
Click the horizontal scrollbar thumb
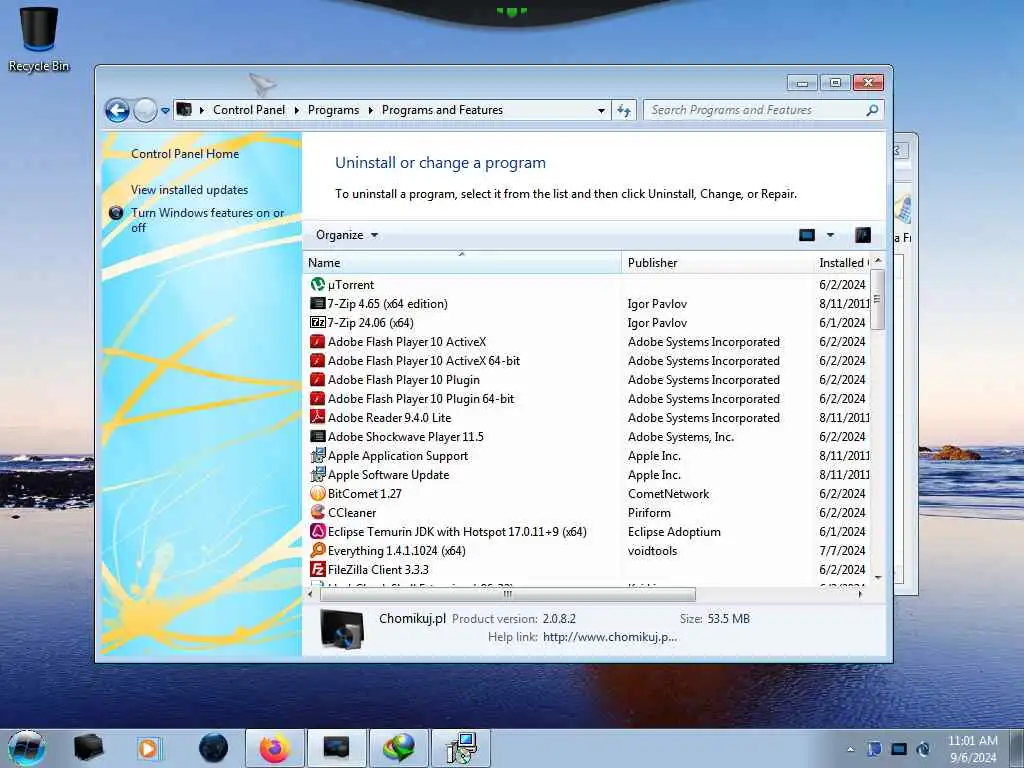point(507,594)
